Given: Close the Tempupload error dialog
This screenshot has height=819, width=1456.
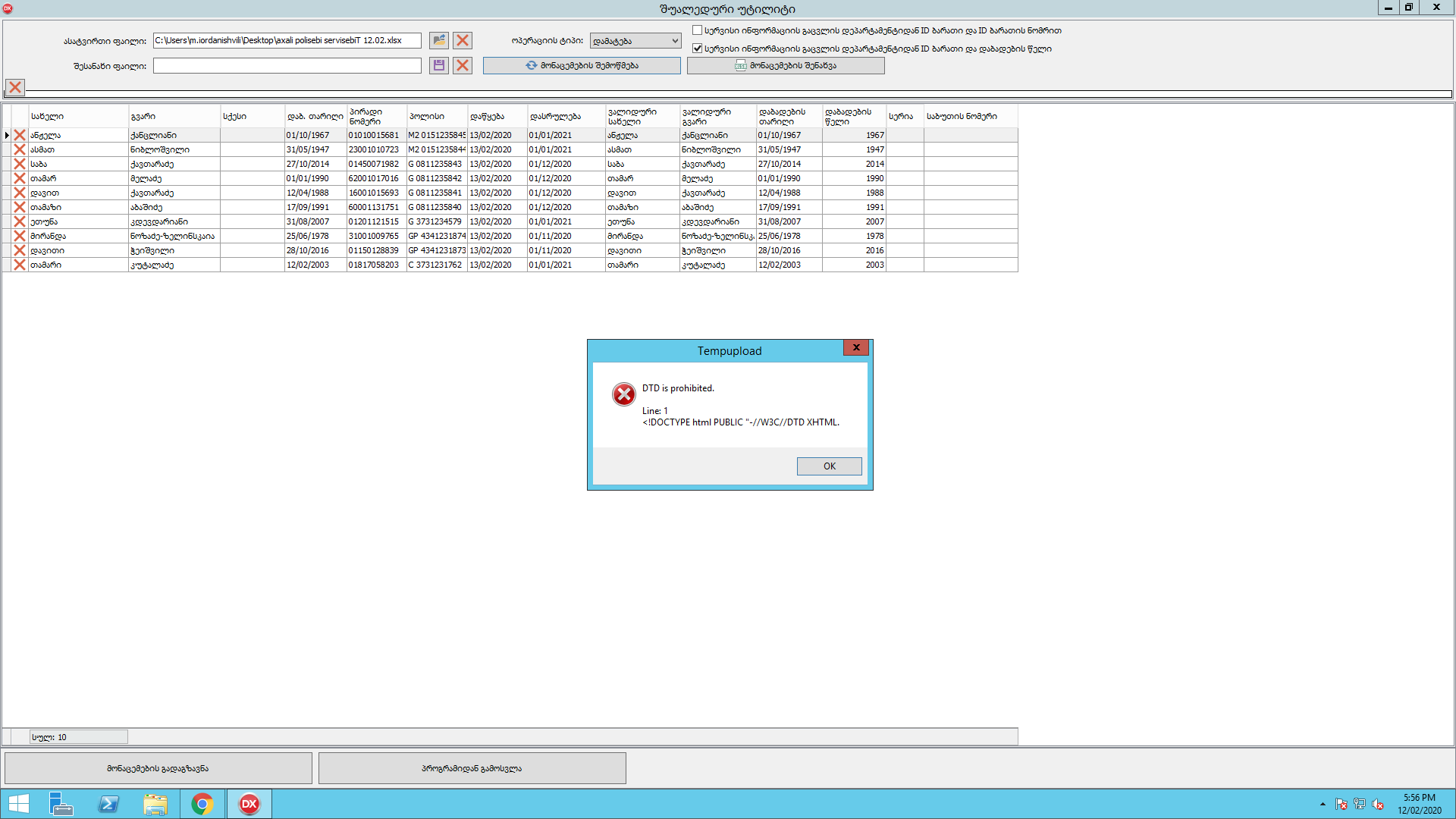Looking at the screenshot, I should [x=856, y=347].
